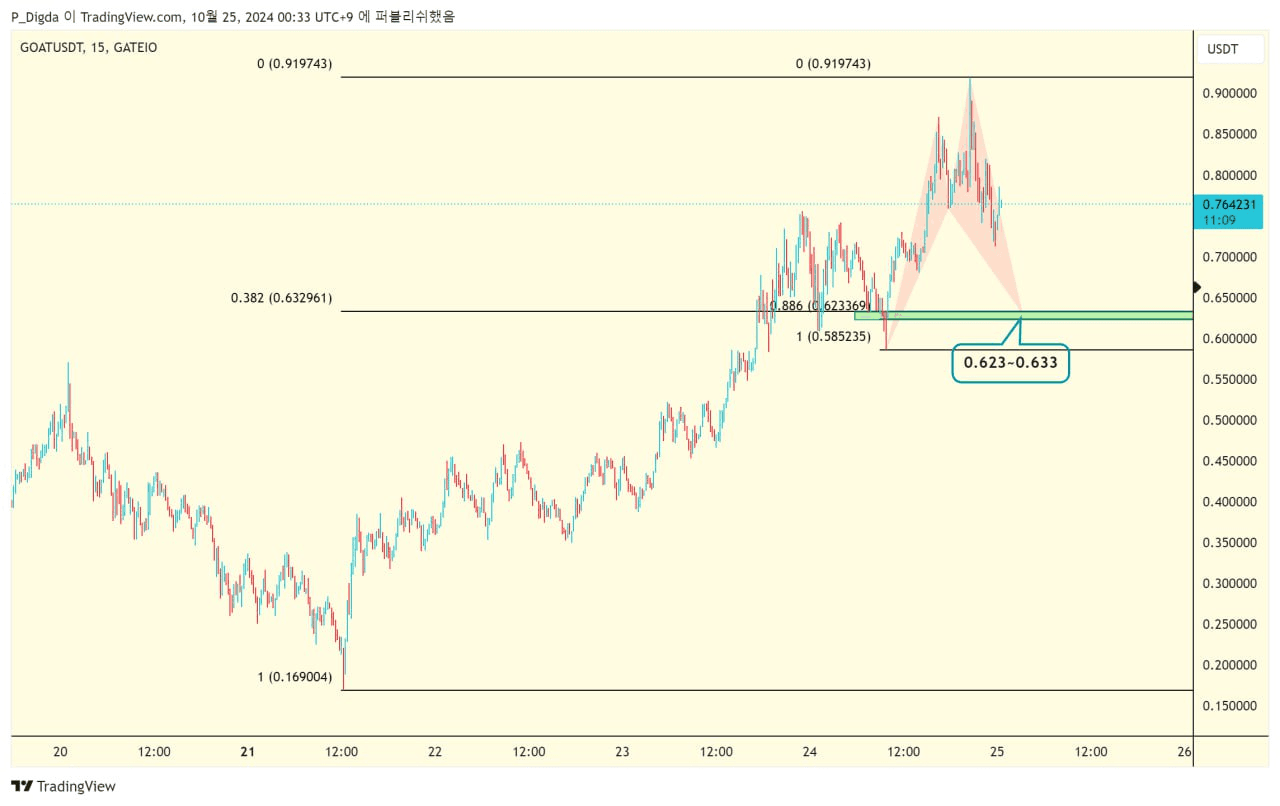The image size is (1280, 806).
Task: Click date 25 on the time axis
Action: point(997,752)
